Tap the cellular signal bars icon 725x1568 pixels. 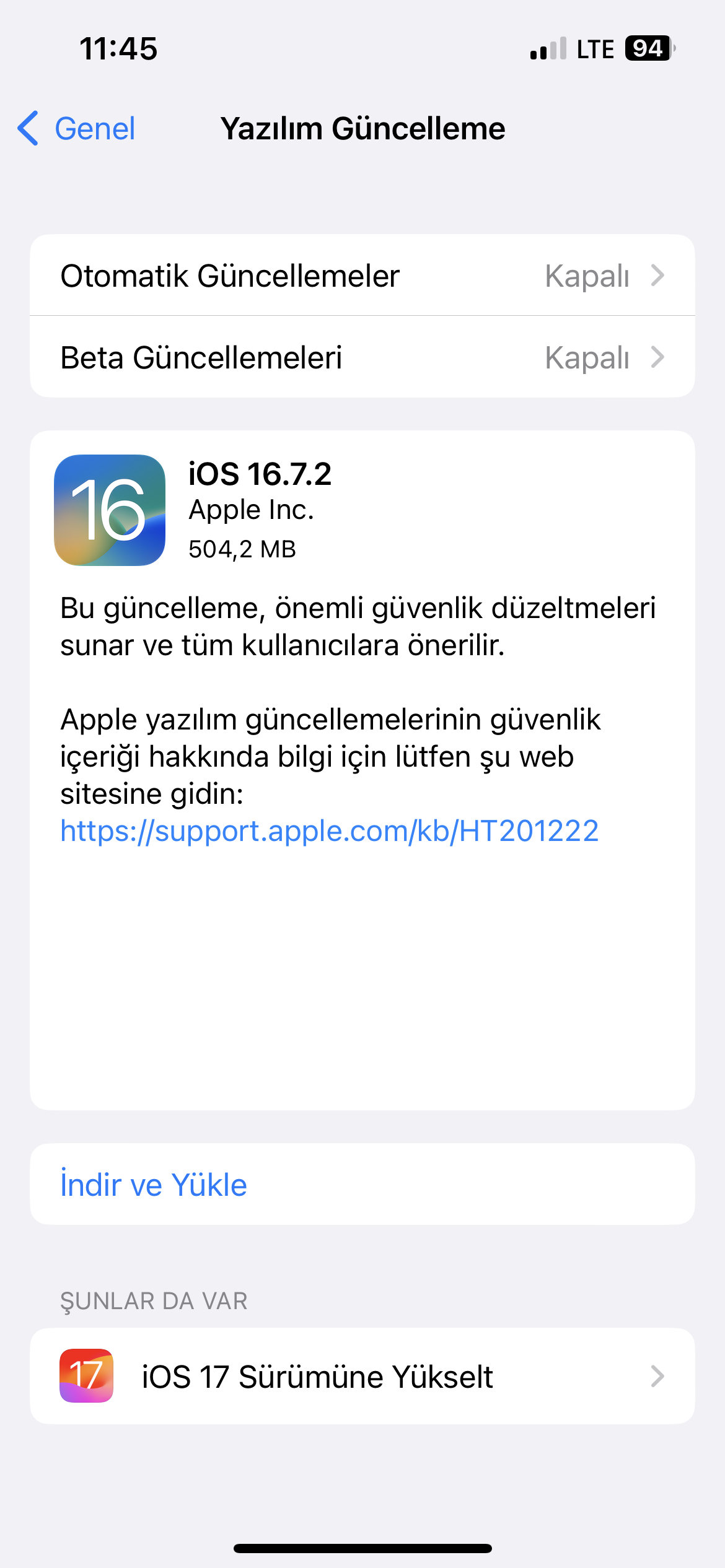(548, 48)
